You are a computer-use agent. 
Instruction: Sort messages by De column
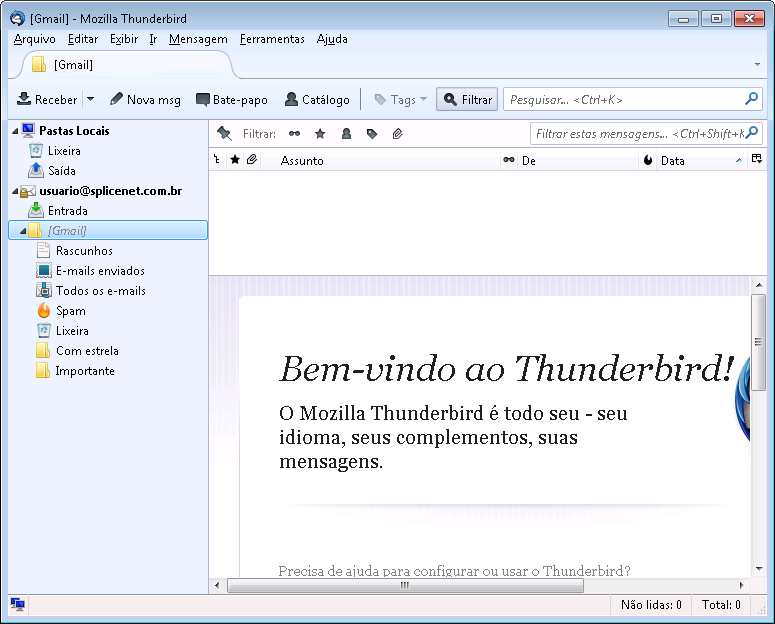click(578, 160)
